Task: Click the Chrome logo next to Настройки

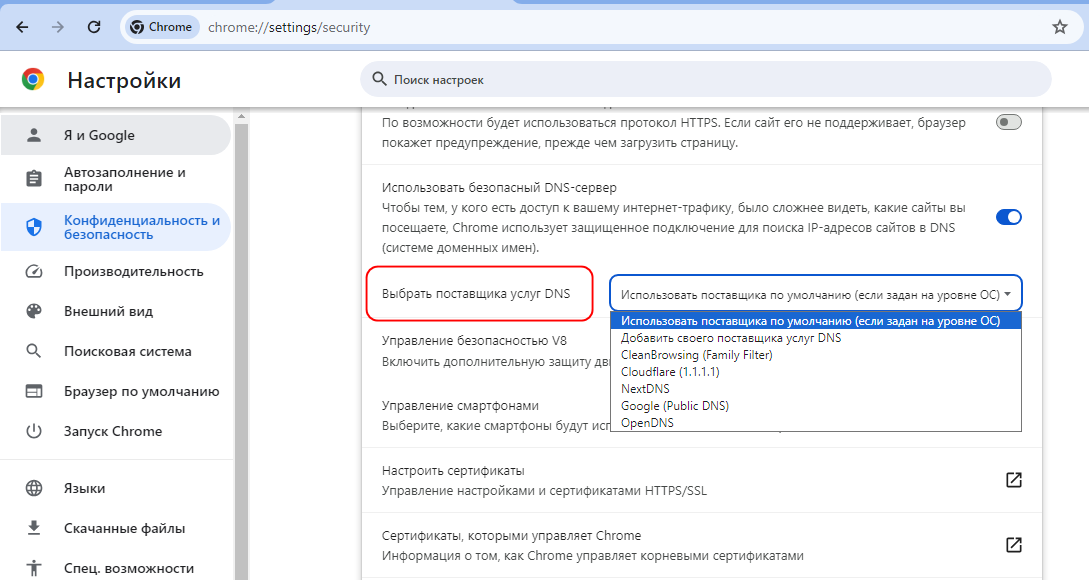Action: (33, 80)
